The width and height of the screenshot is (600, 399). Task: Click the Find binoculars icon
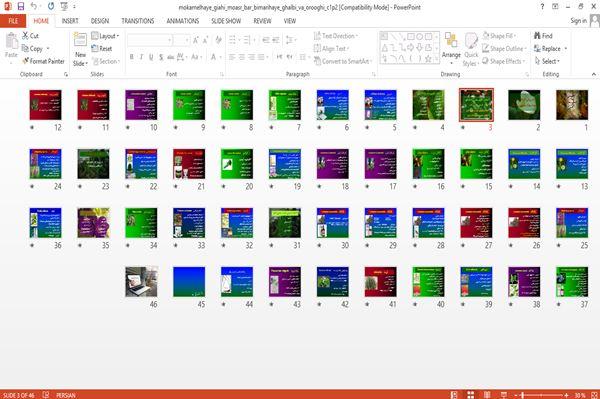pyautogui.click(x=537, y=36)
